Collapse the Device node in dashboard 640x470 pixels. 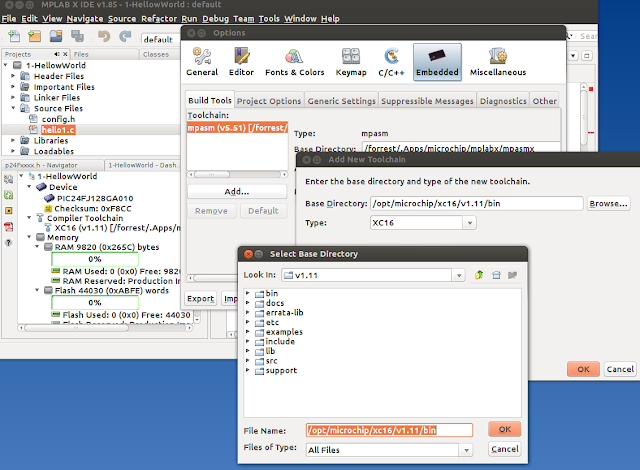[x=29, y=187]
